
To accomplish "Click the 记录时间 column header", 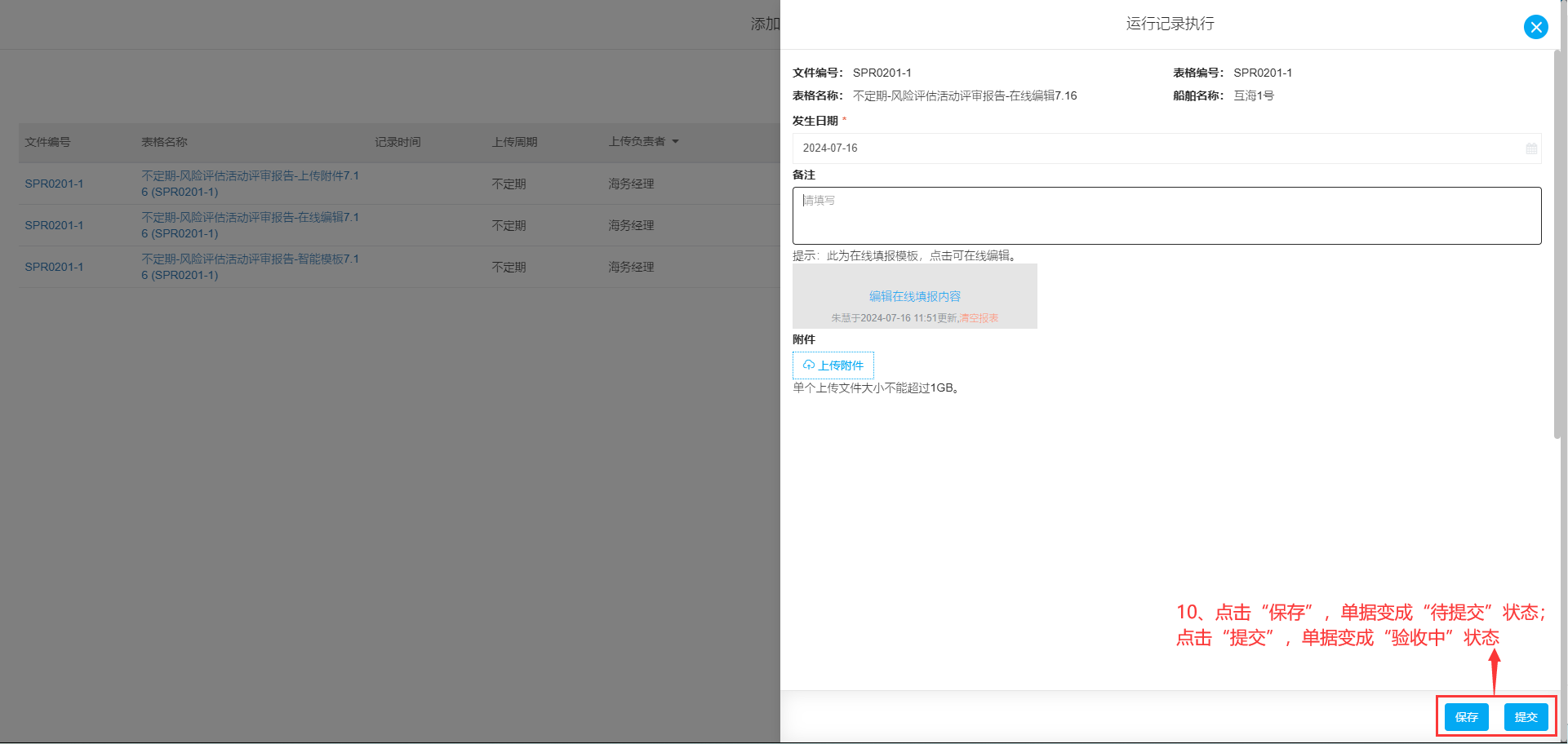I will point(398,142).
